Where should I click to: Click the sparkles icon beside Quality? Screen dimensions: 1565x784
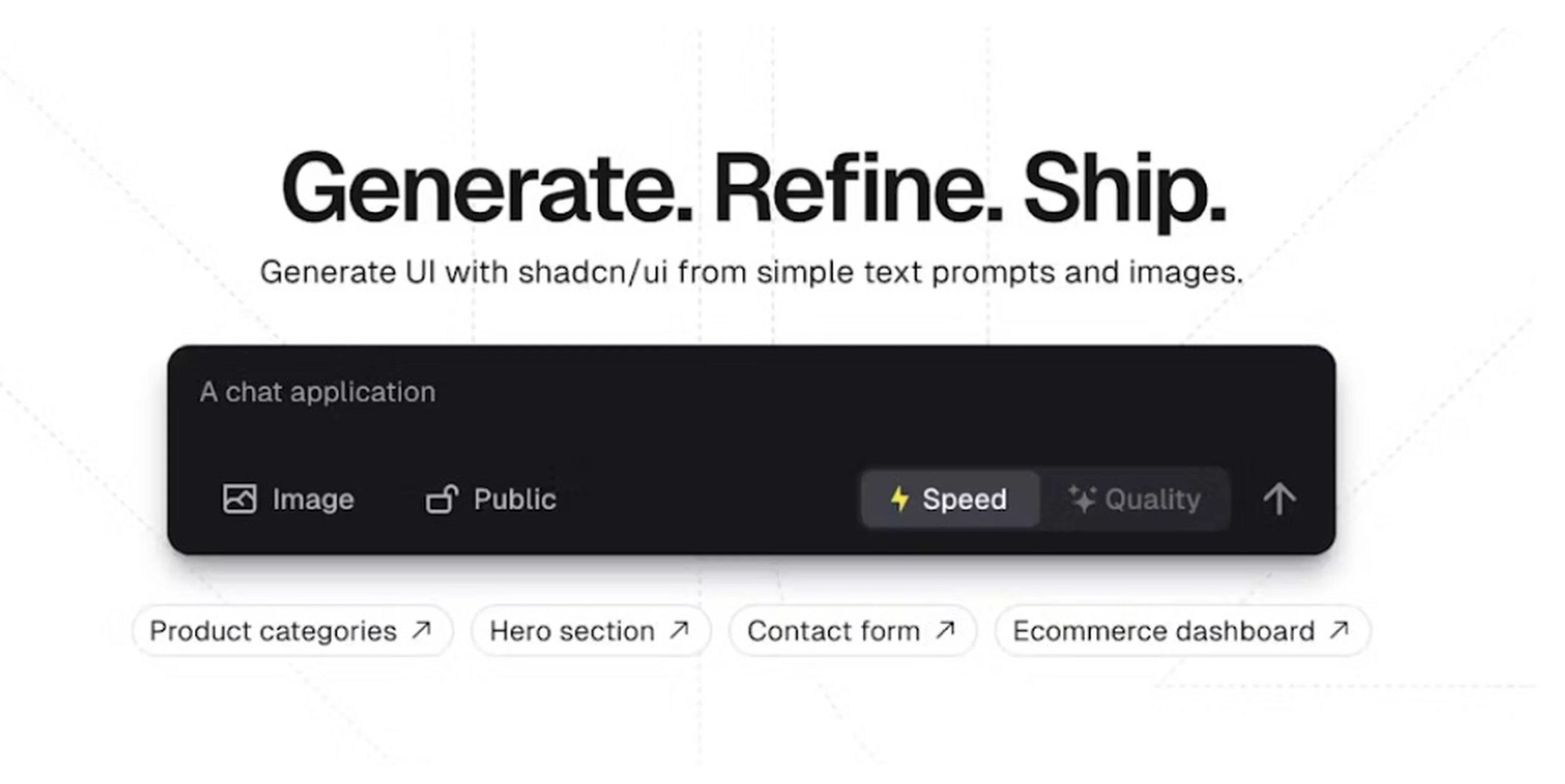pos(1082,499)
